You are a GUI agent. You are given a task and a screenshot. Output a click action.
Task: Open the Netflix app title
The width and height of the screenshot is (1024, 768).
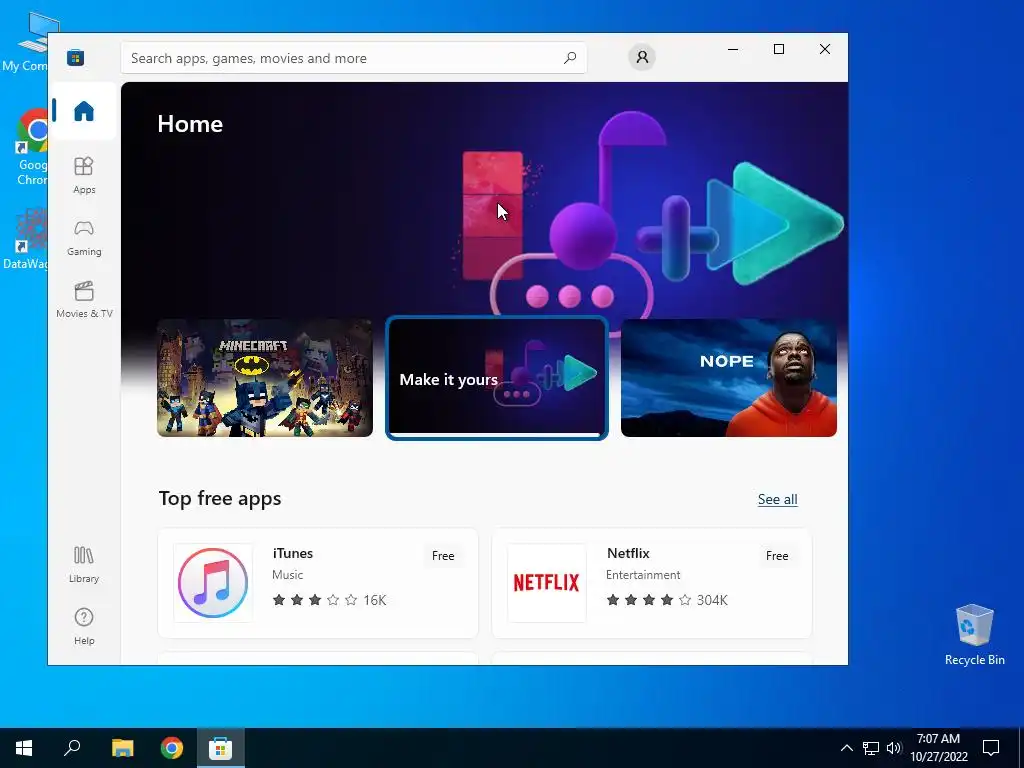(x=628, y=553)
